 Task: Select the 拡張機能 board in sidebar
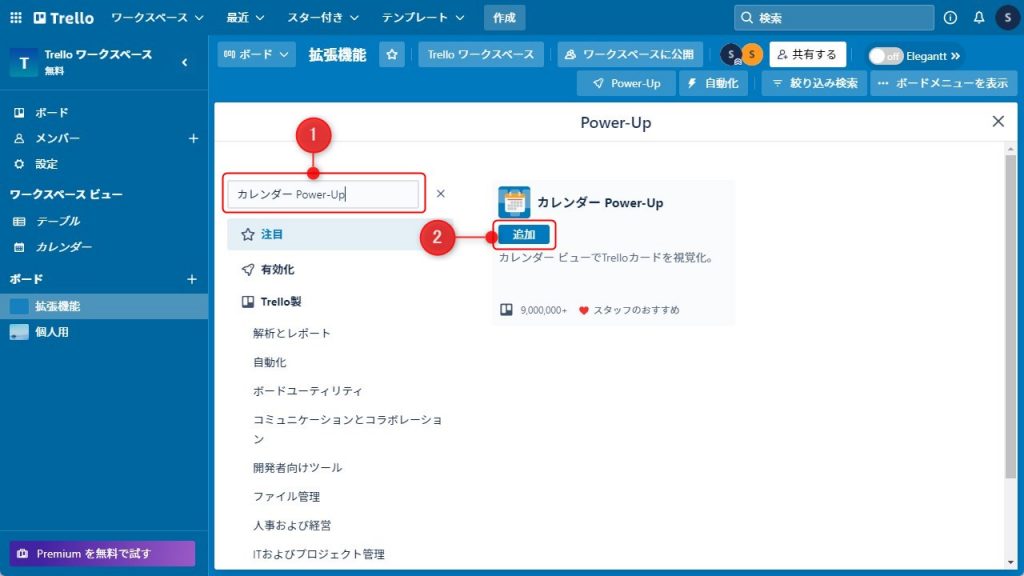tap(104, 306)
